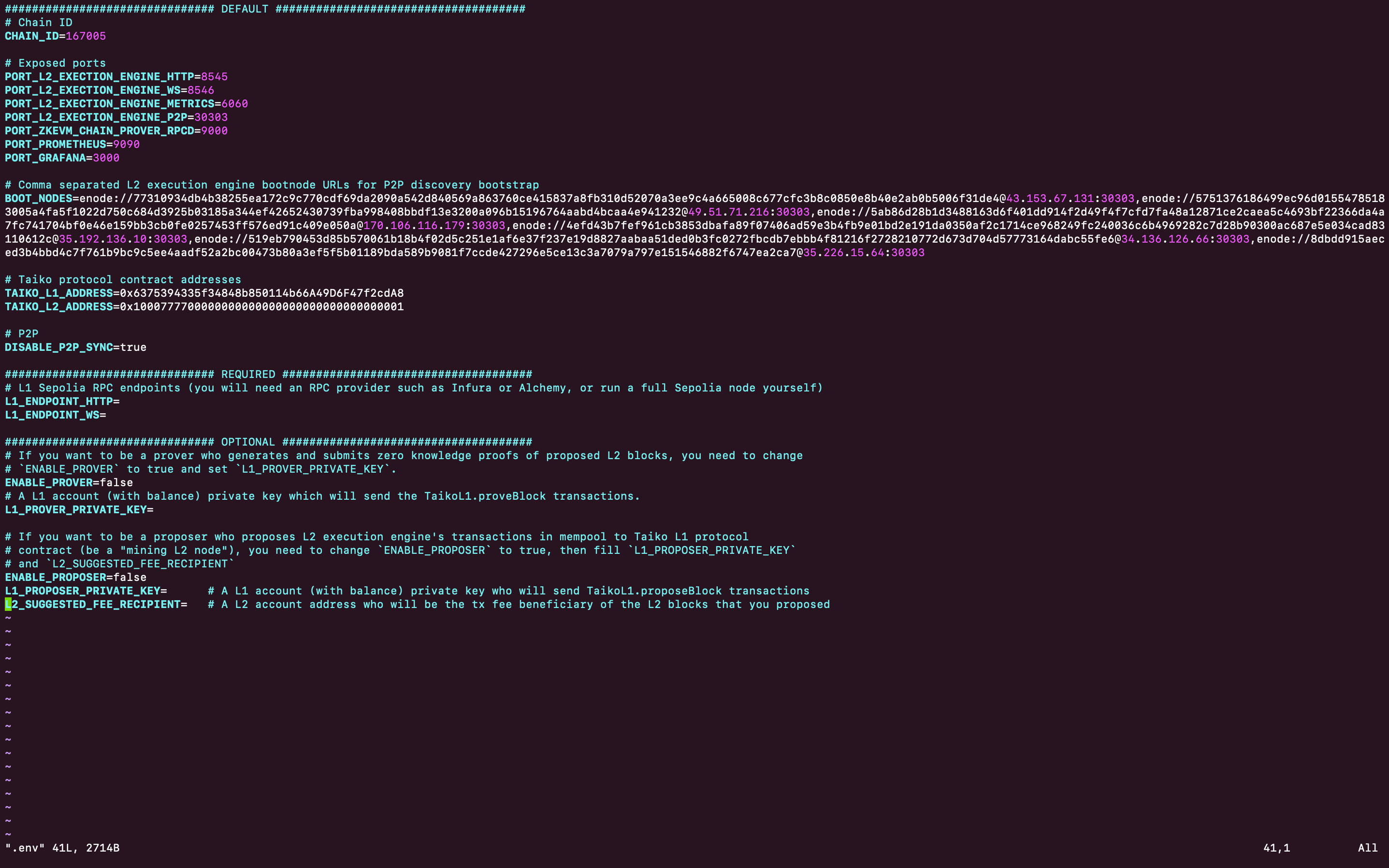Click the '# Chain ID' comment line
This screenshot has height=868, width=1389.
[39, 22]
